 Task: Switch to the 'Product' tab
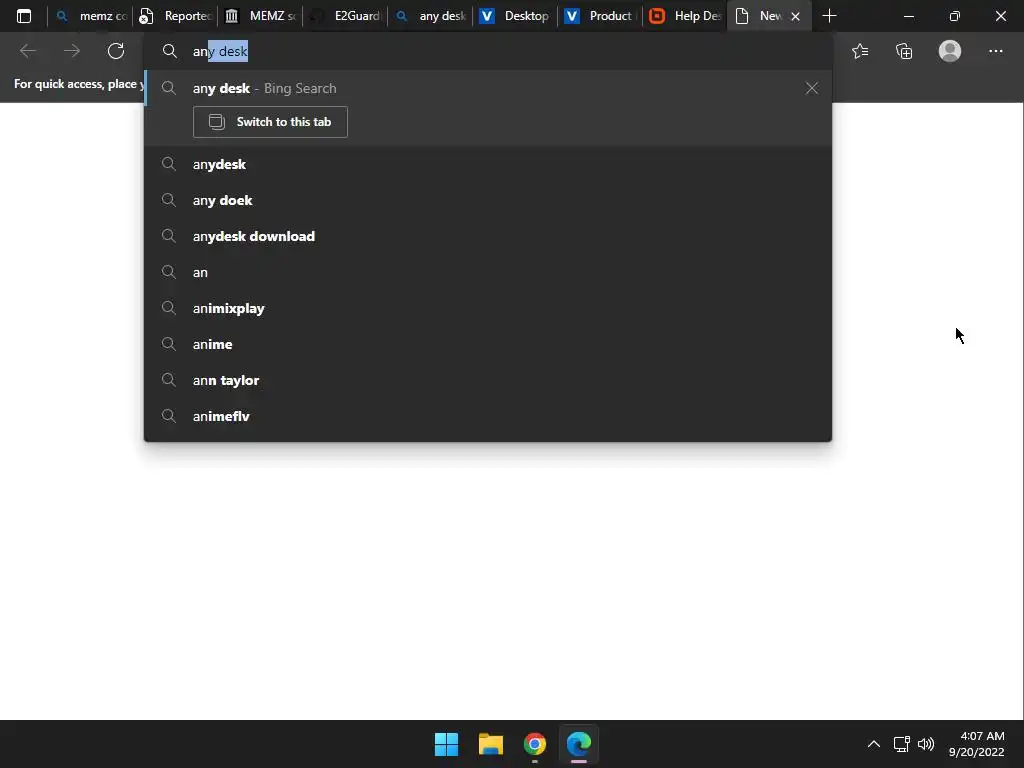[600, 16]
